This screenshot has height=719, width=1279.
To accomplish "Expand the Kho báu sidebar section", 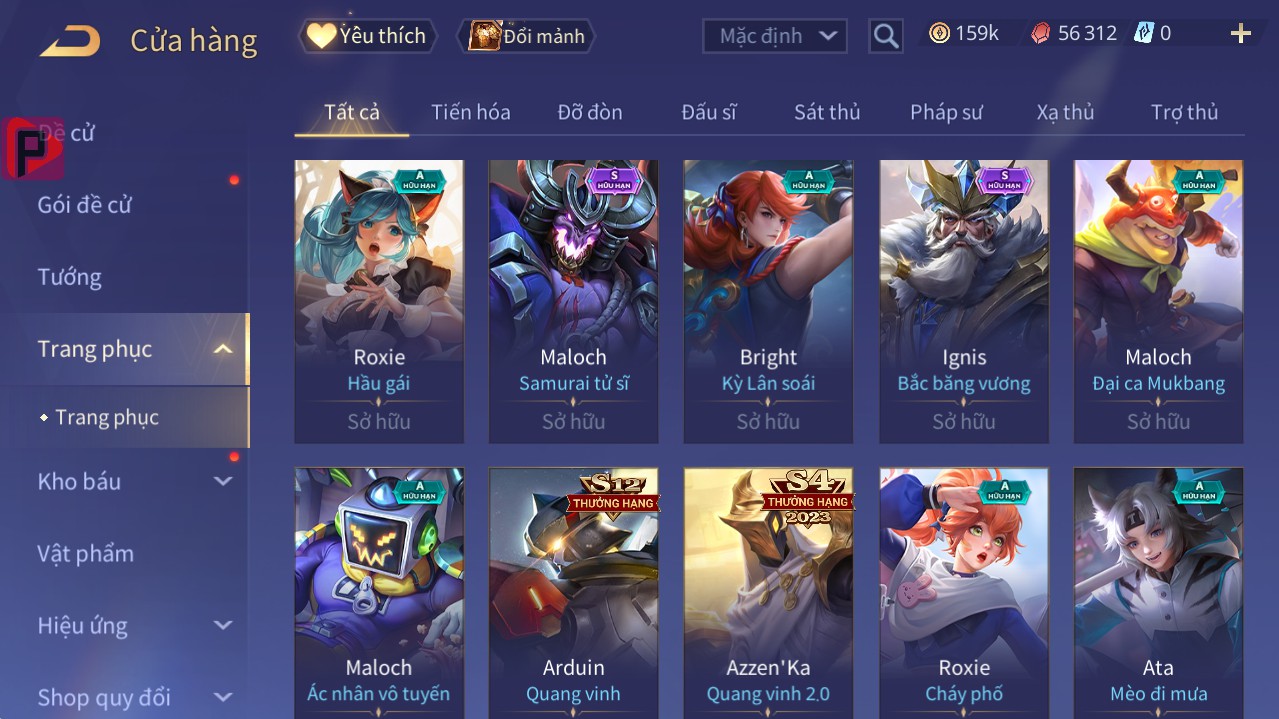I will tap(223, 481).
